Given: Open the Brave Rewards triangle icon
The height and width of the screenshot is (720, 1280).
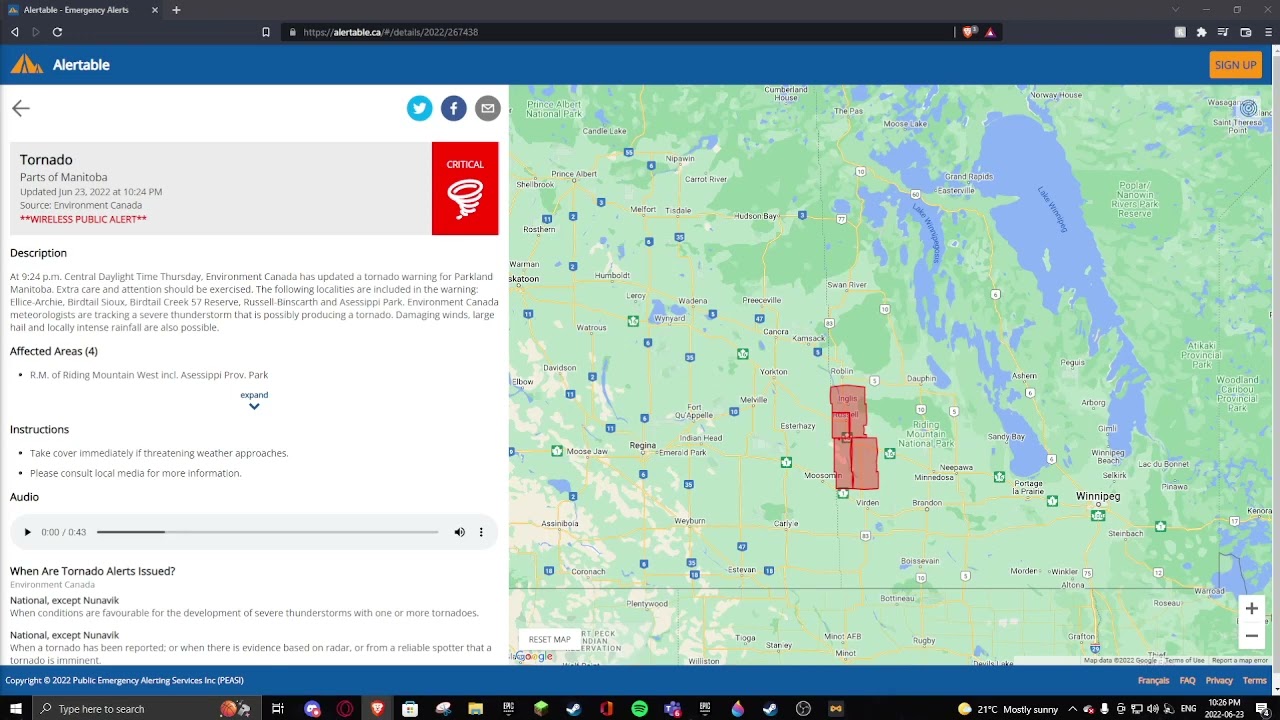Looking at the screenshot, I should click(990, 32).
